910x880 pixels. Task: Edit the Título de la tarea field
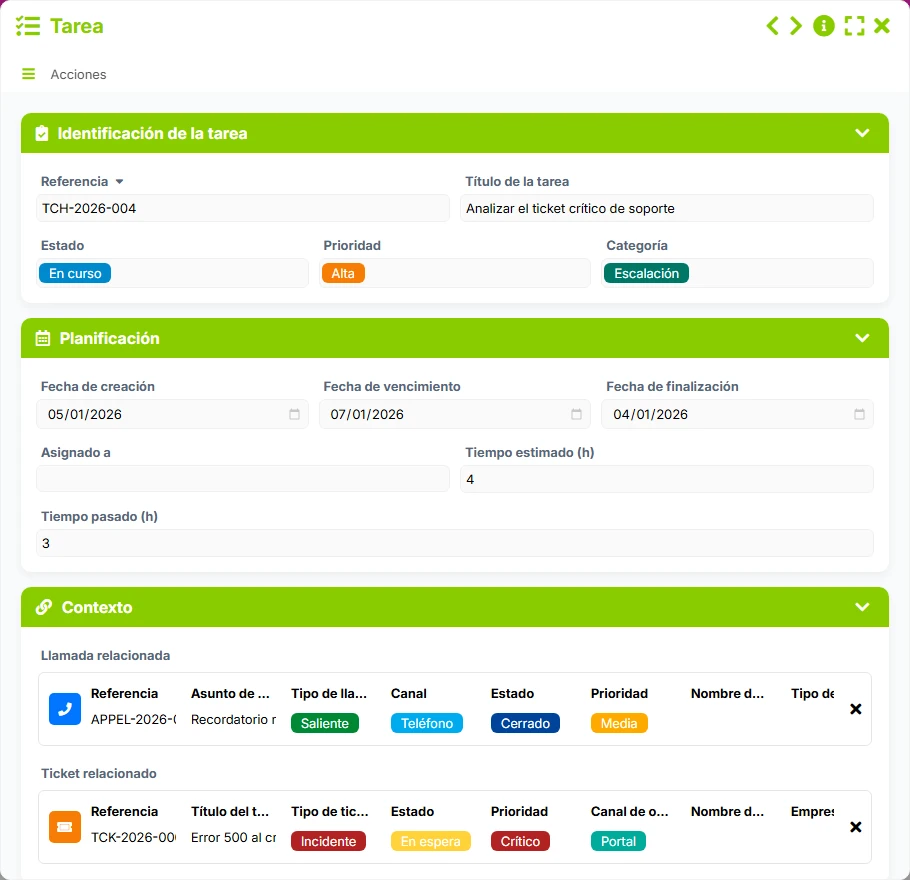tap(666, 208)
